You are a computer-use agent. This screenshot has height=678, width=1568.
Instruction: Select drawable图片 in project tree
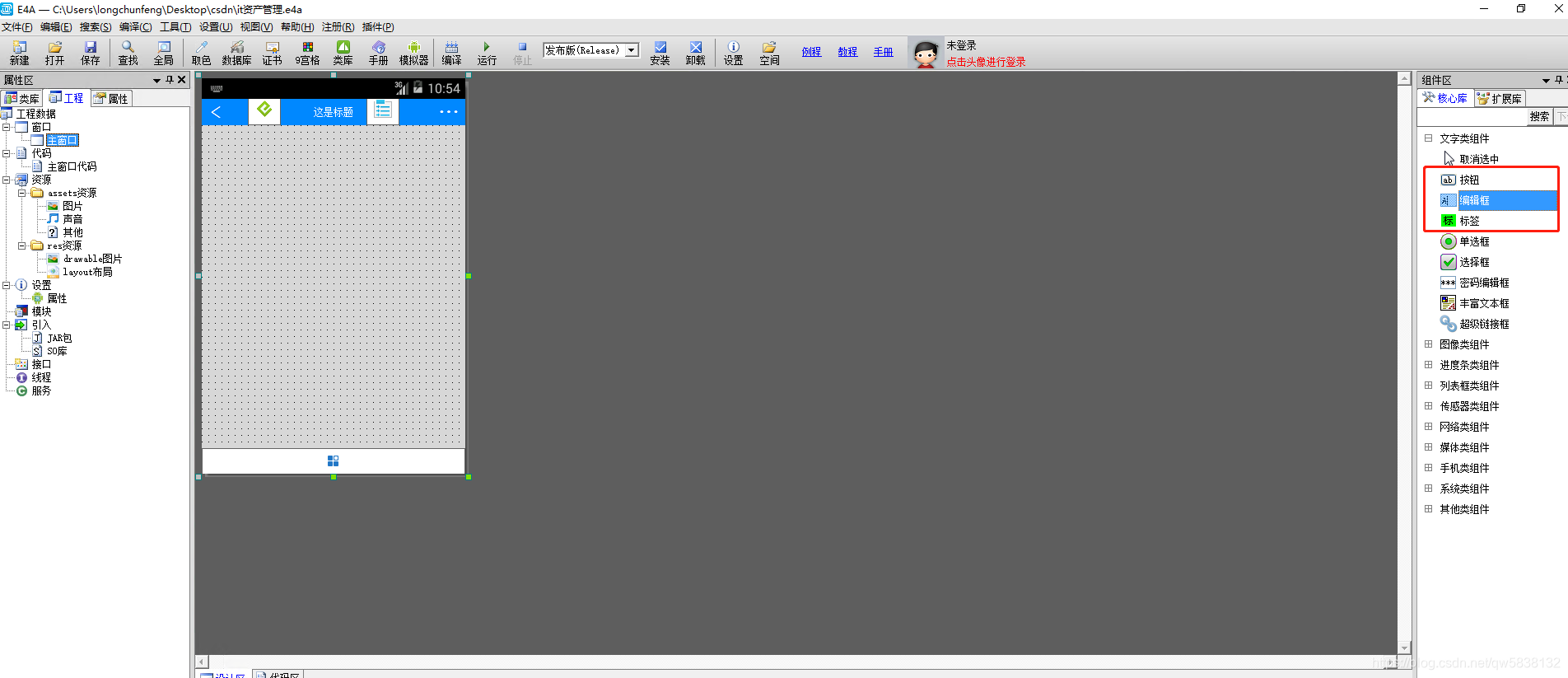[x=92, y=259]
